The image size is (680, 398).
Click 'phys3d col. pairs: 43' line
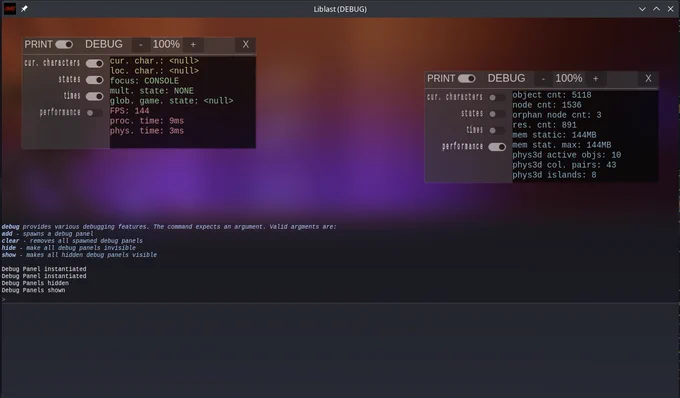click(564, 165)
